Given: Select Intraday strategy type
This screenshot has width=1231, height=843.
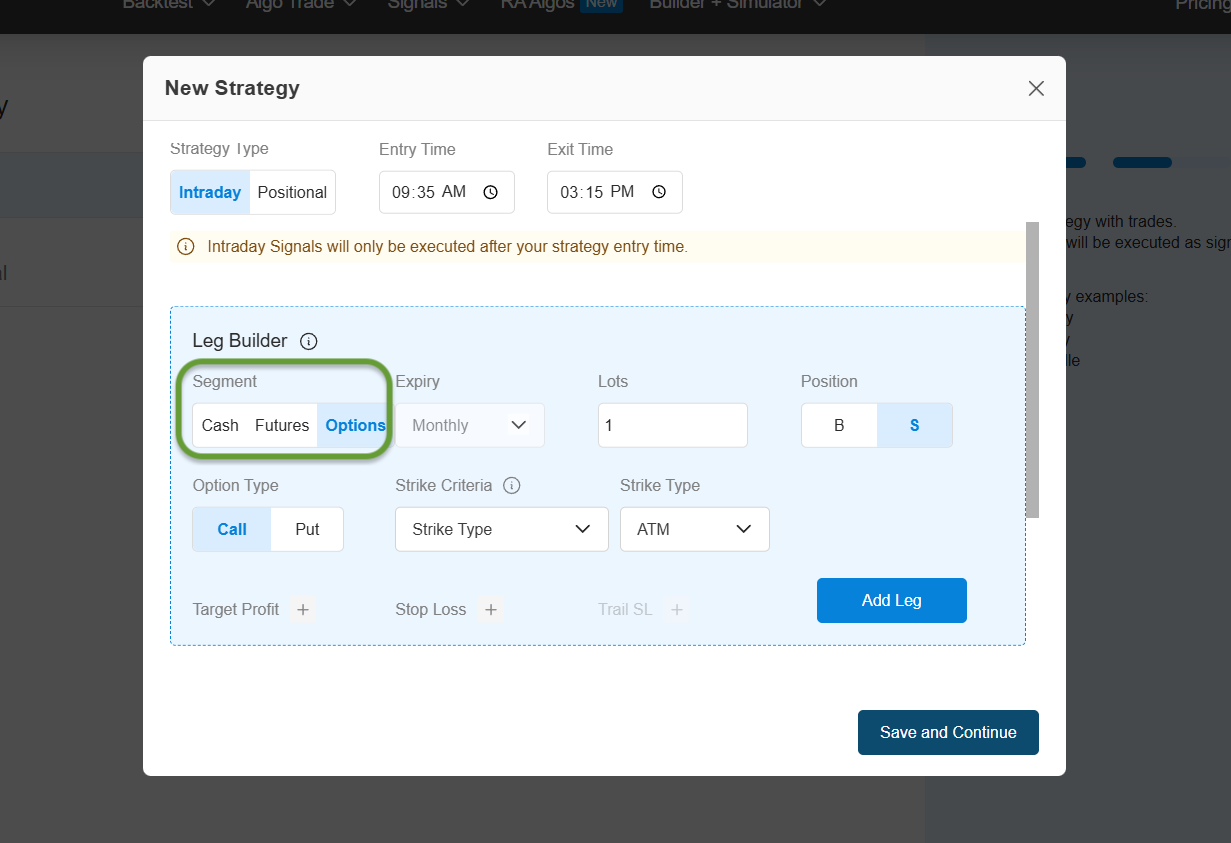Looking at the screenshot, I should (x=210, y=192).
